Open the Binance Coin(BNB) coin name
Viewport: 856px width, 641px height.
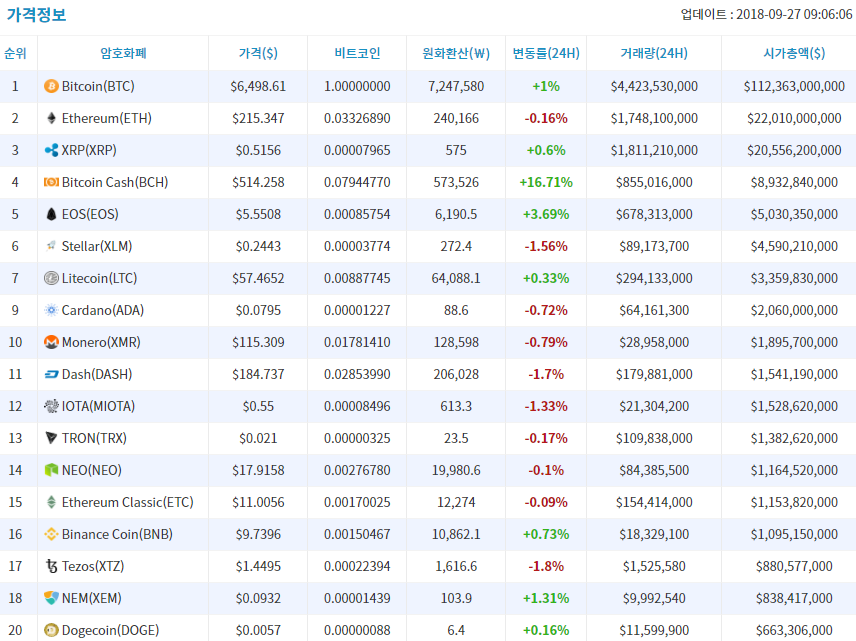117,534
